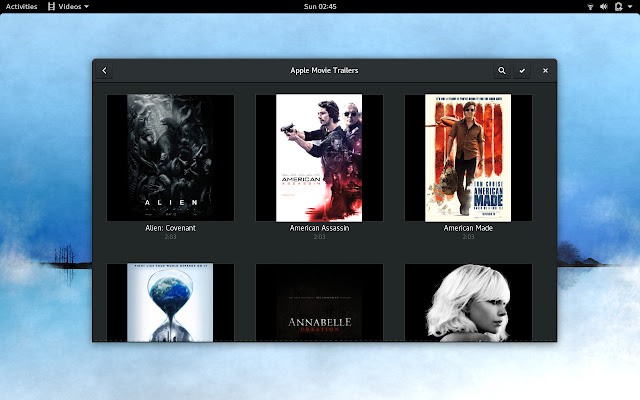Click the network status icon in top bar

pyautogui.click(x=590, y=7)
